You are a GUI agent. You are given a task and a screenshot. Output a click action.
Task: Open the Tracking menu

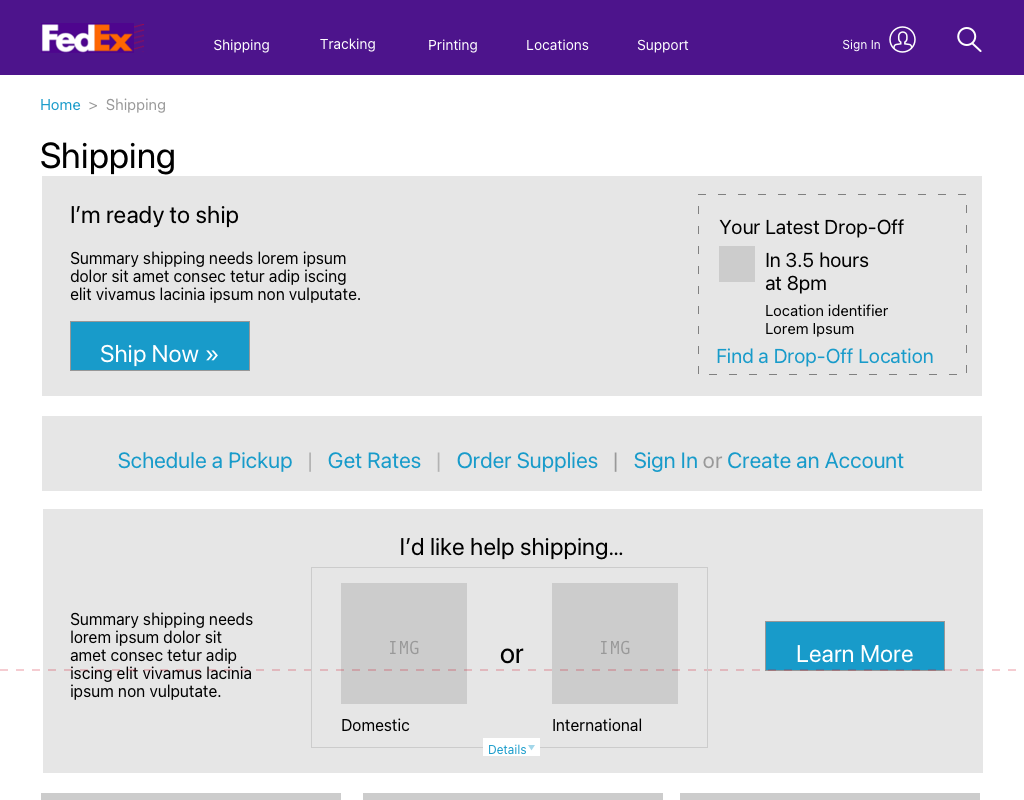pyautogui.click(x=347, y=44)
